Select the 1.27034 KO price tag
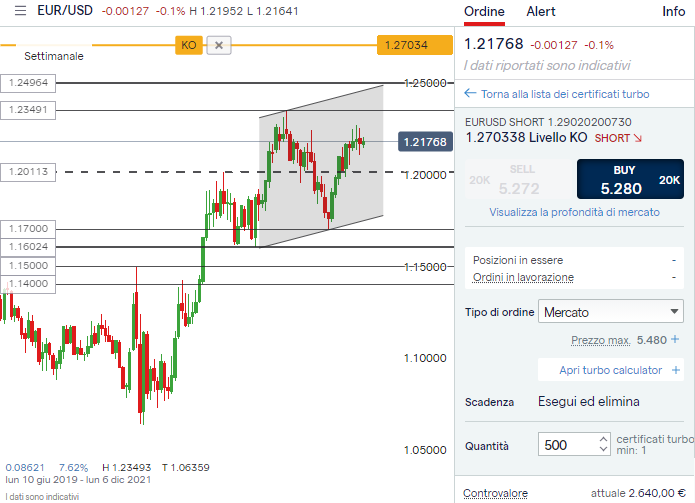 (414, 45)
